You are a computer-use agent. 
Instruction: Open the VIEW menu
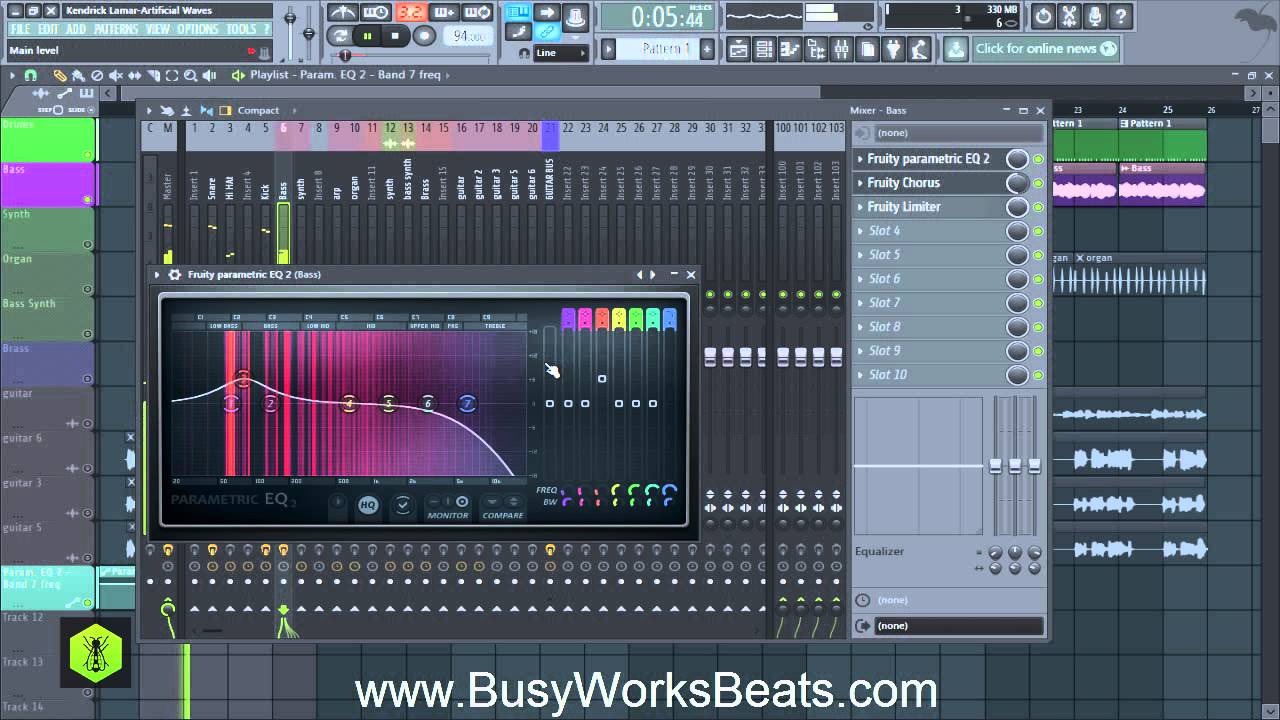(x=158, y=29)
